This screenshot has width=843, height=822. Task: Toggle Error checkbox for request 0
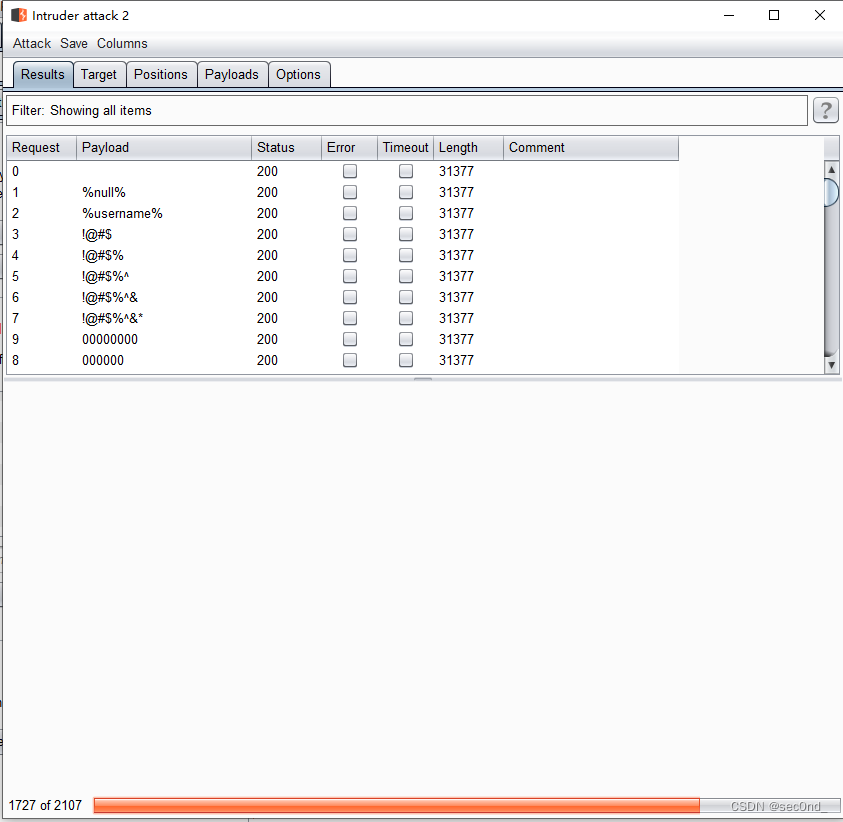(x=350, y=171)
